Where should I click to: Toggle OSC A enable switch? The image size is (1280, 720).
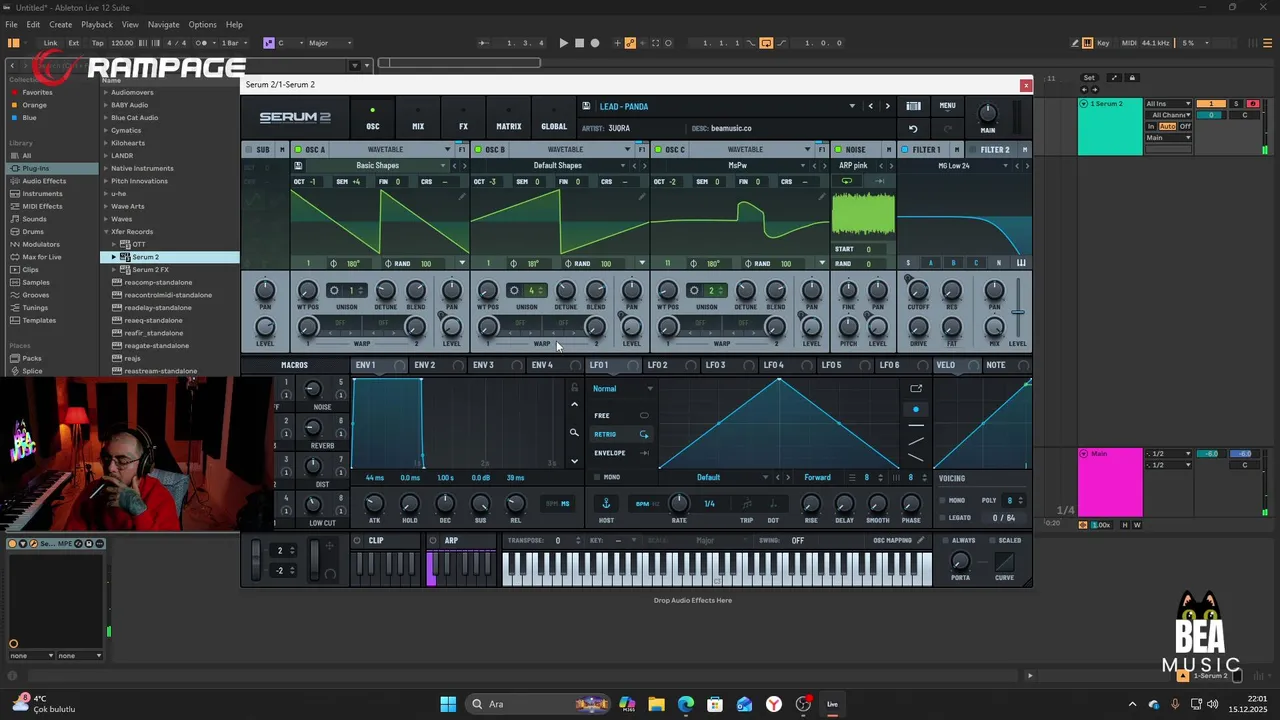point(298,150)
